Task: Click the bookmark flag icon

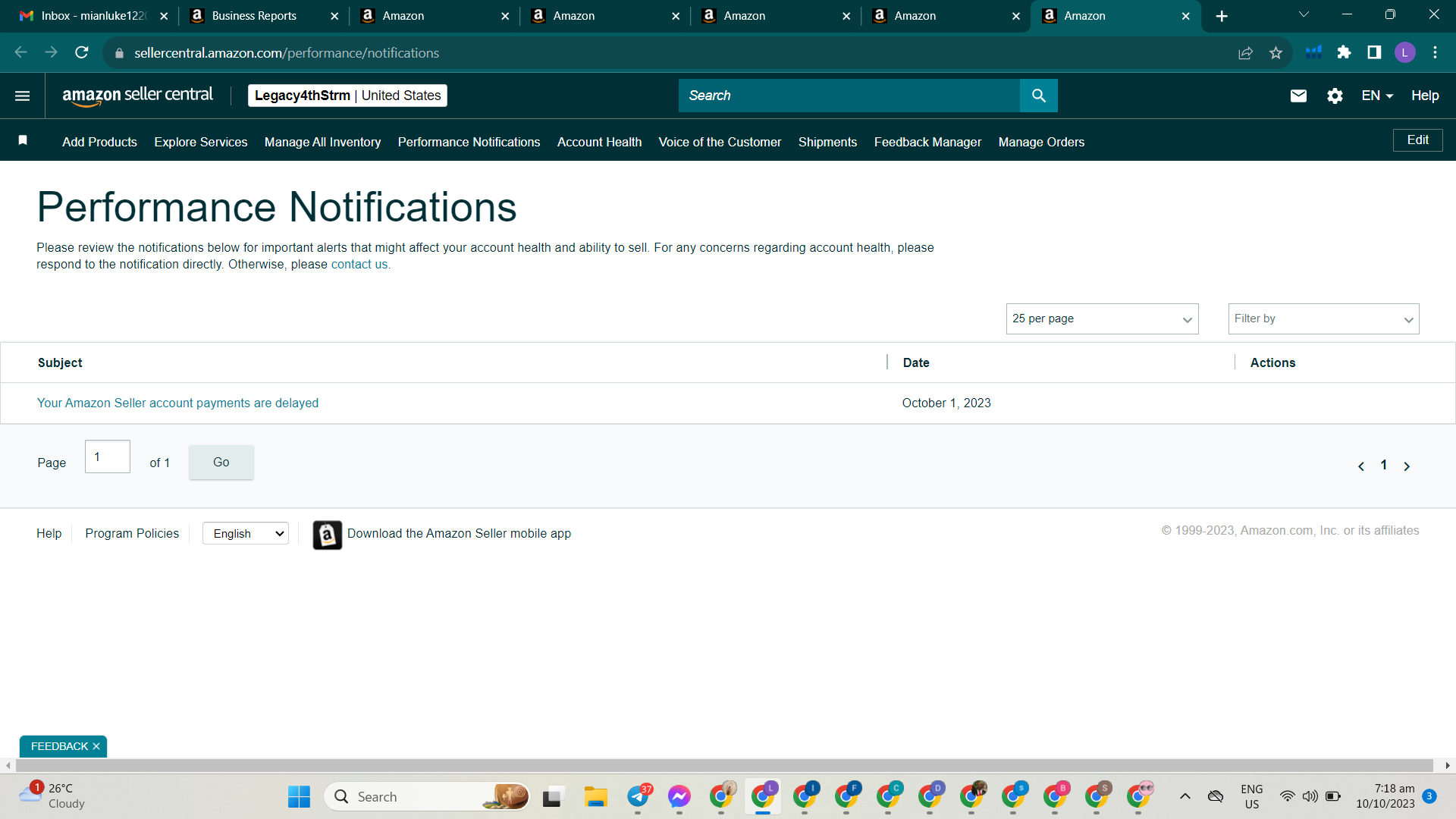Action: [23, 140]
